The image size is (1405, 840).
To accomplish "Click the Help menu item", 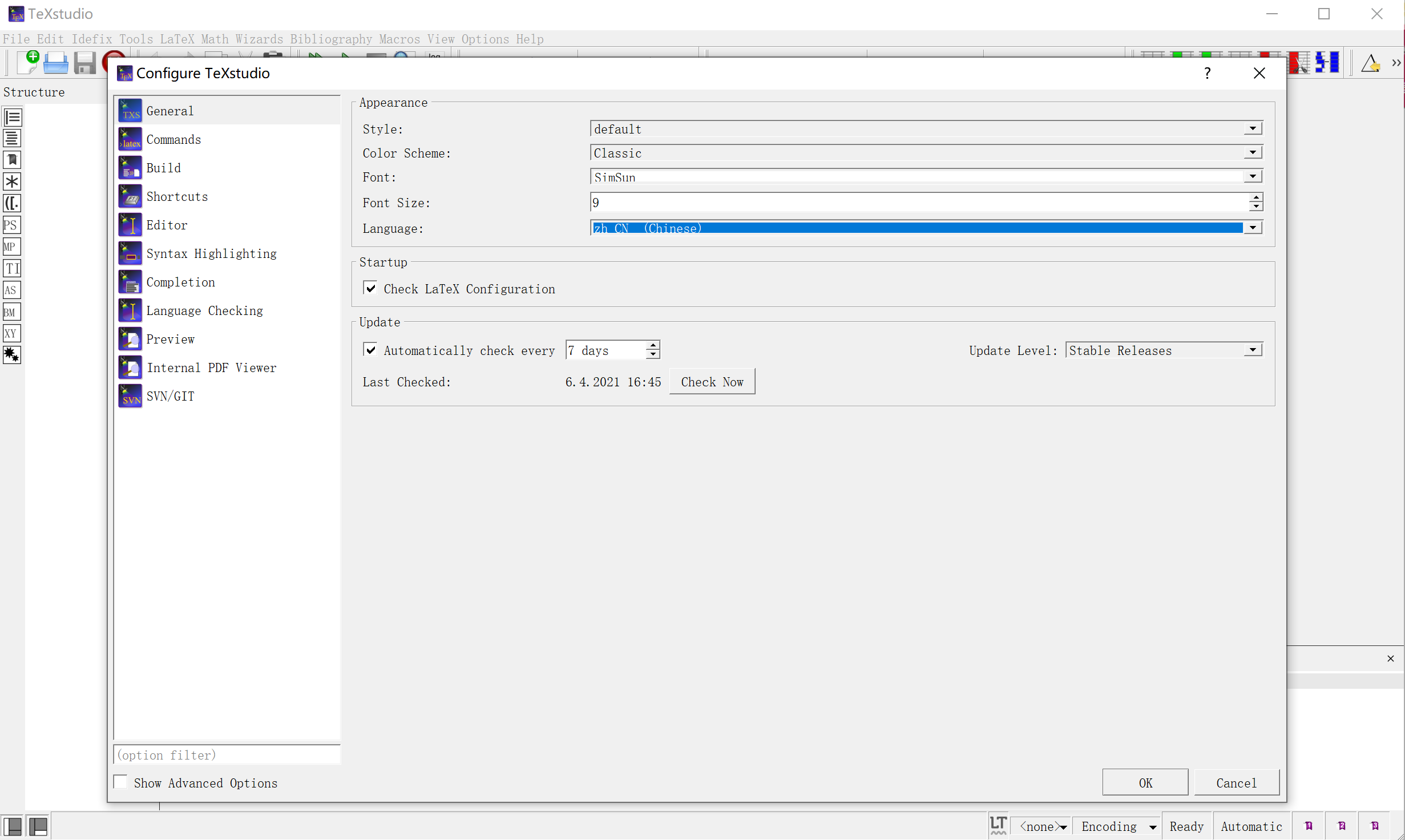I will pyautogui.click(x=529, y=39).
